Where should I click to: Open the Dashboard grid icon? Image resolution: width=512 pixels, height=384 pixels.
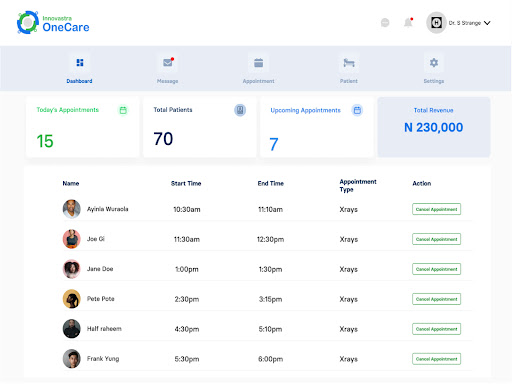coord(80,63)
